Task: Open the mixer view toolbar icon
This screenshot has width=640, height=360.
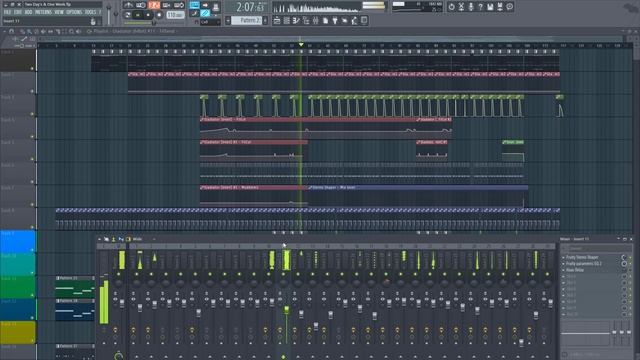Action: [x=316, y=20]
